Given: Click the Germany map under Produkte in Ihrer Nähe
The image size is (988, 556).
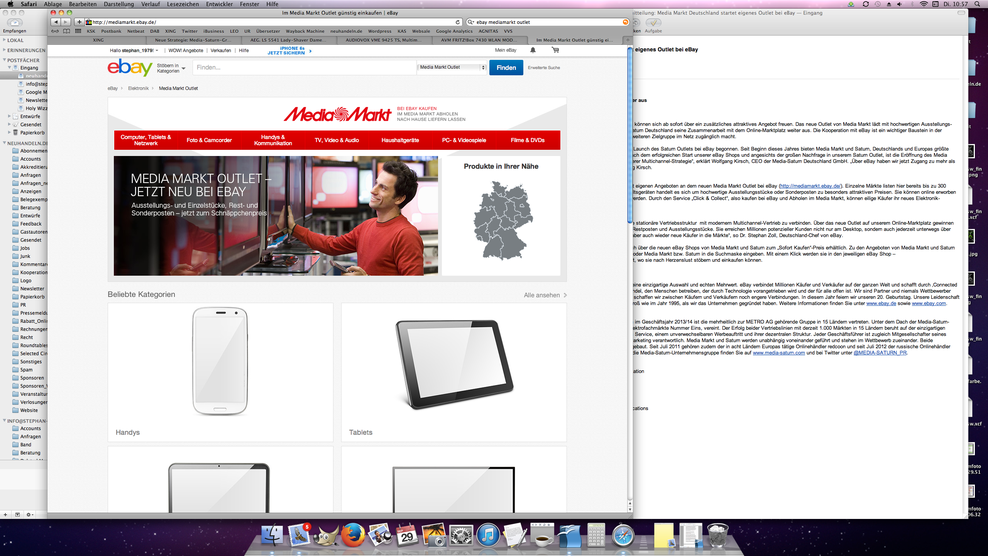Looking at the screenshot, I should 503,221.
